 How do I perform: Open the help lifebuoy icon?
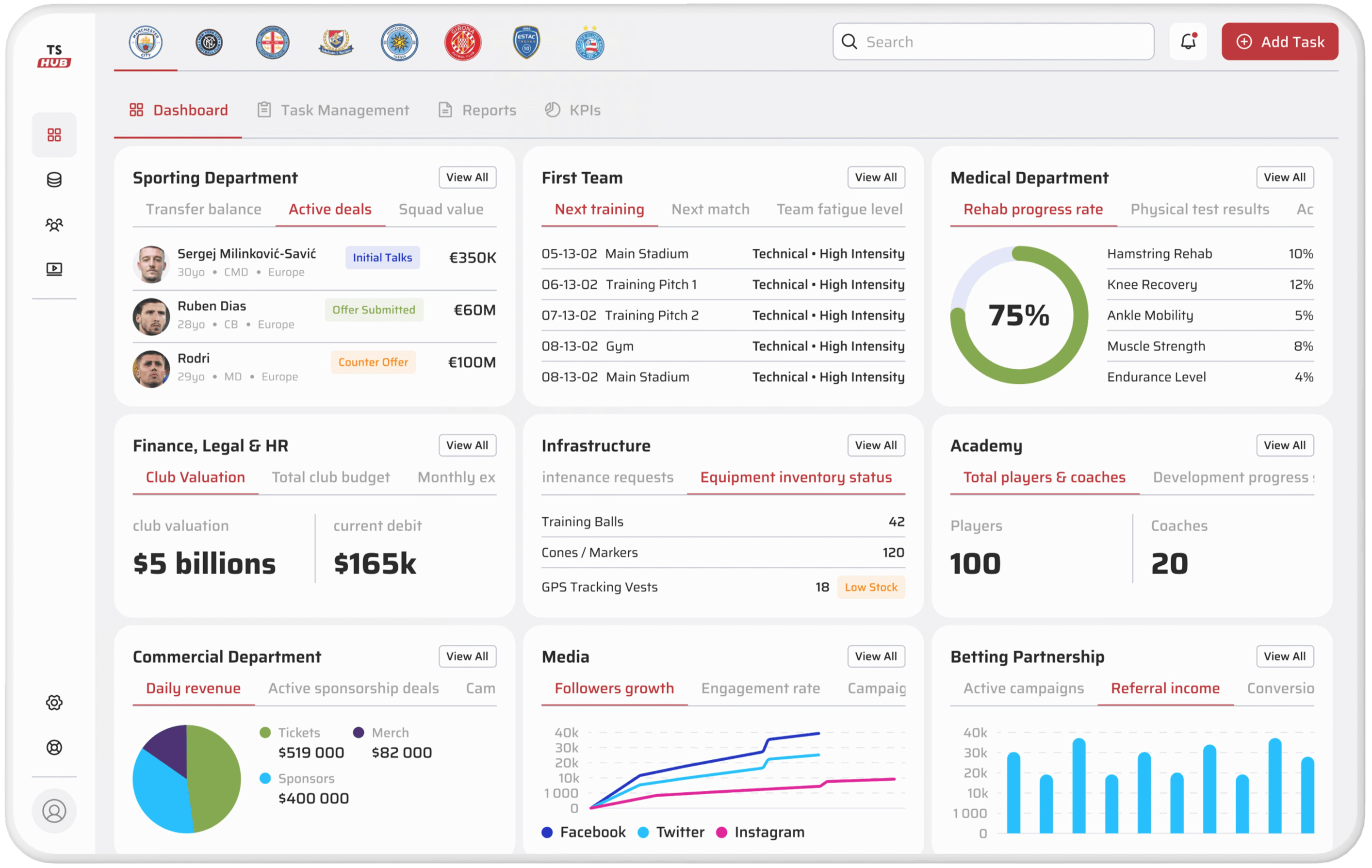coord(54,747)
